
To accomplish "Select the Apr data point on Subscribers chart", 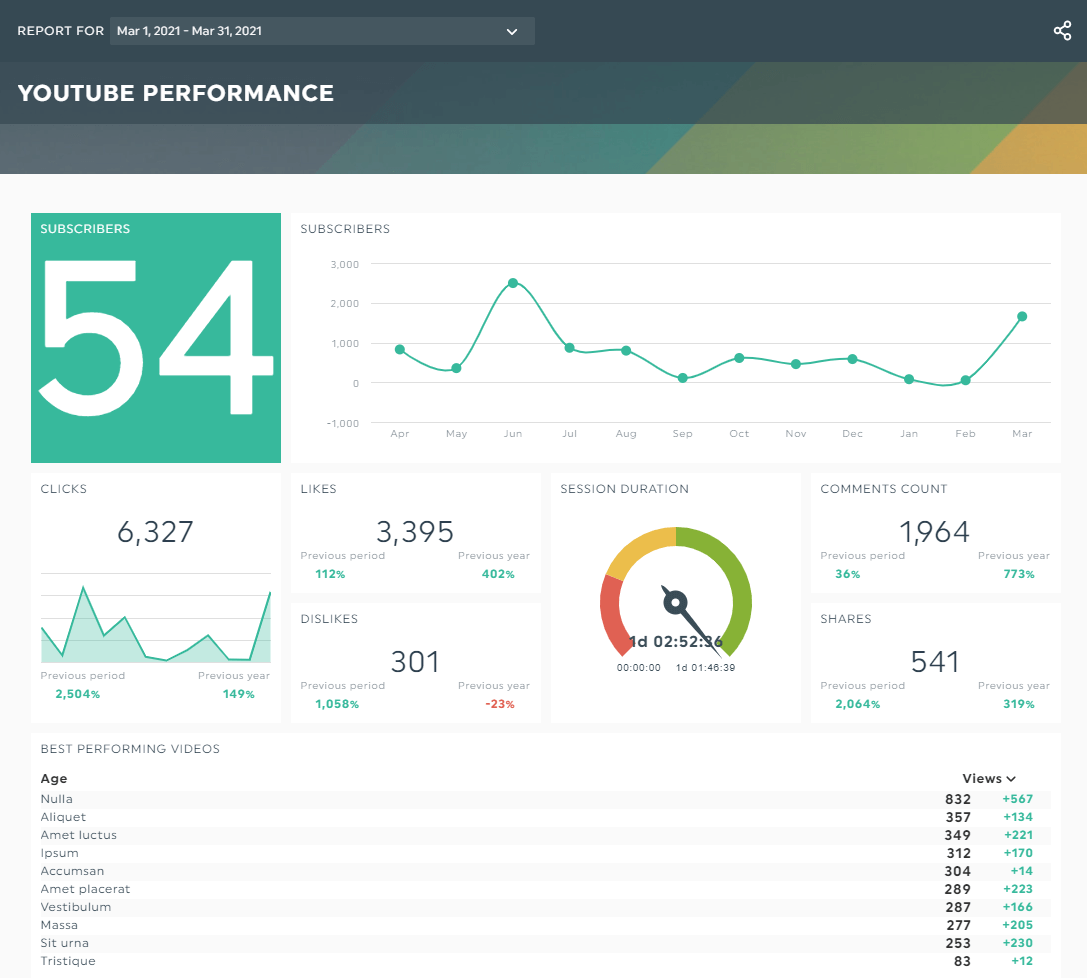I will [400, 349].
